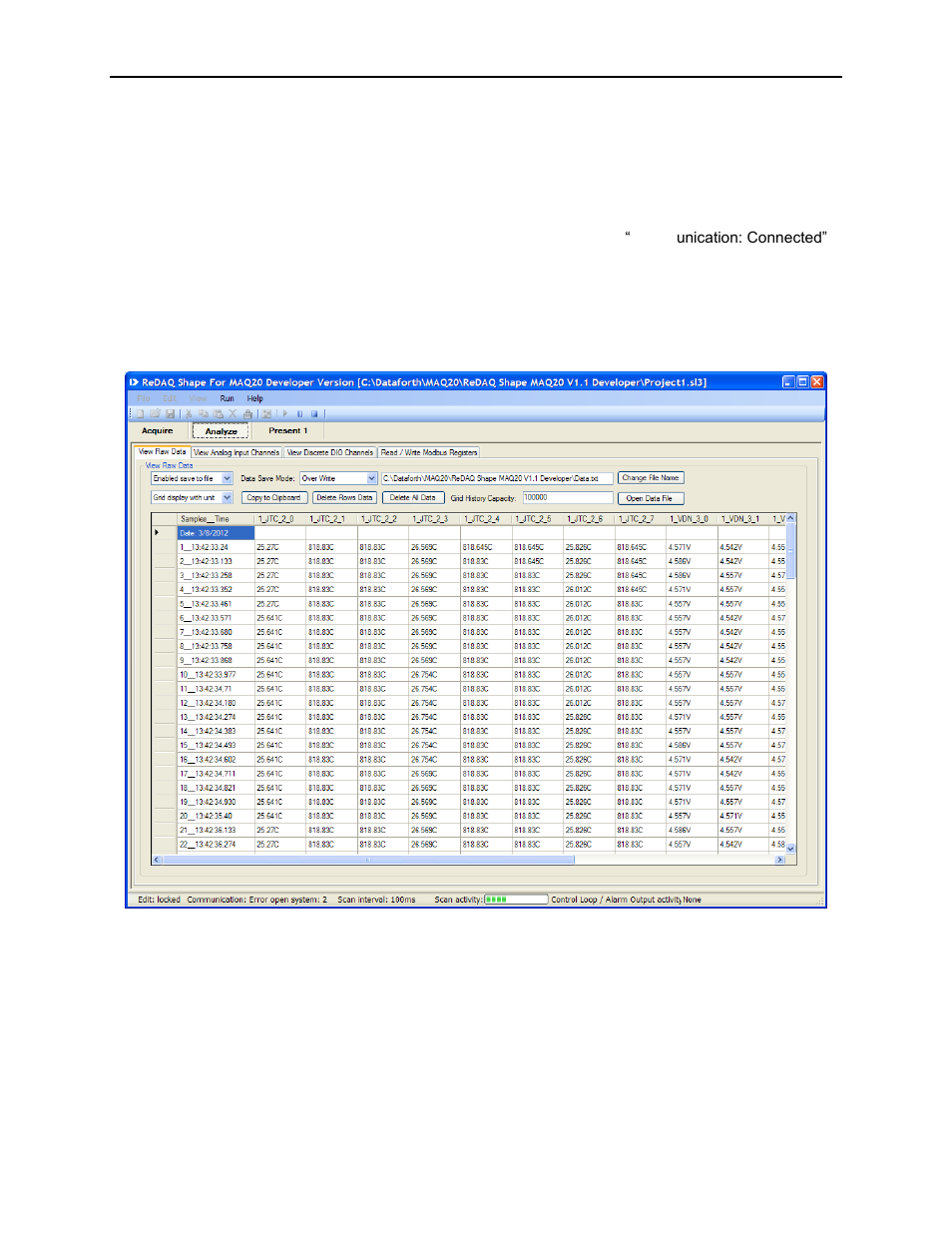Click the ReDAQ Shape application icon in title bar
952x1233 pixels.
134,382
